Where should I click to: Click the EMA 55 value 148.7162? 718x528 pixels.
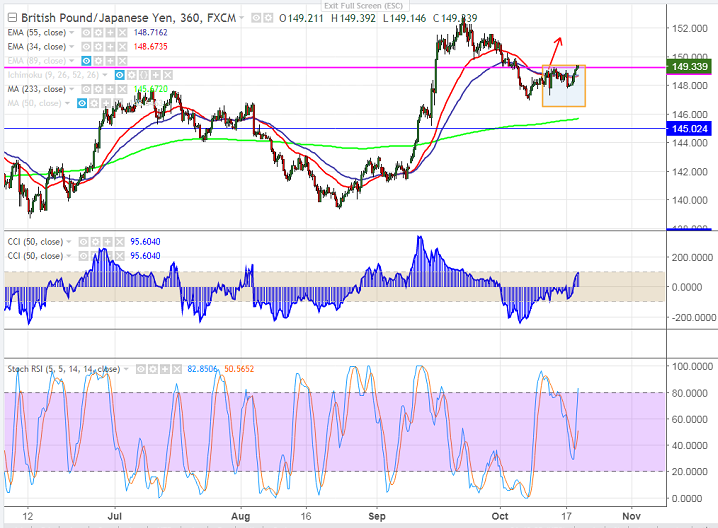[x=151, y=33]
